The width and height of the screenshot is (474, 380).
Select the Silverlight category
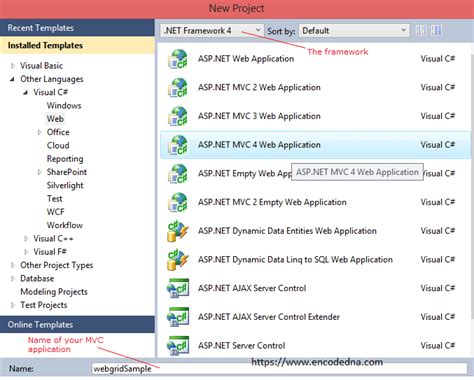coord(65,185)
